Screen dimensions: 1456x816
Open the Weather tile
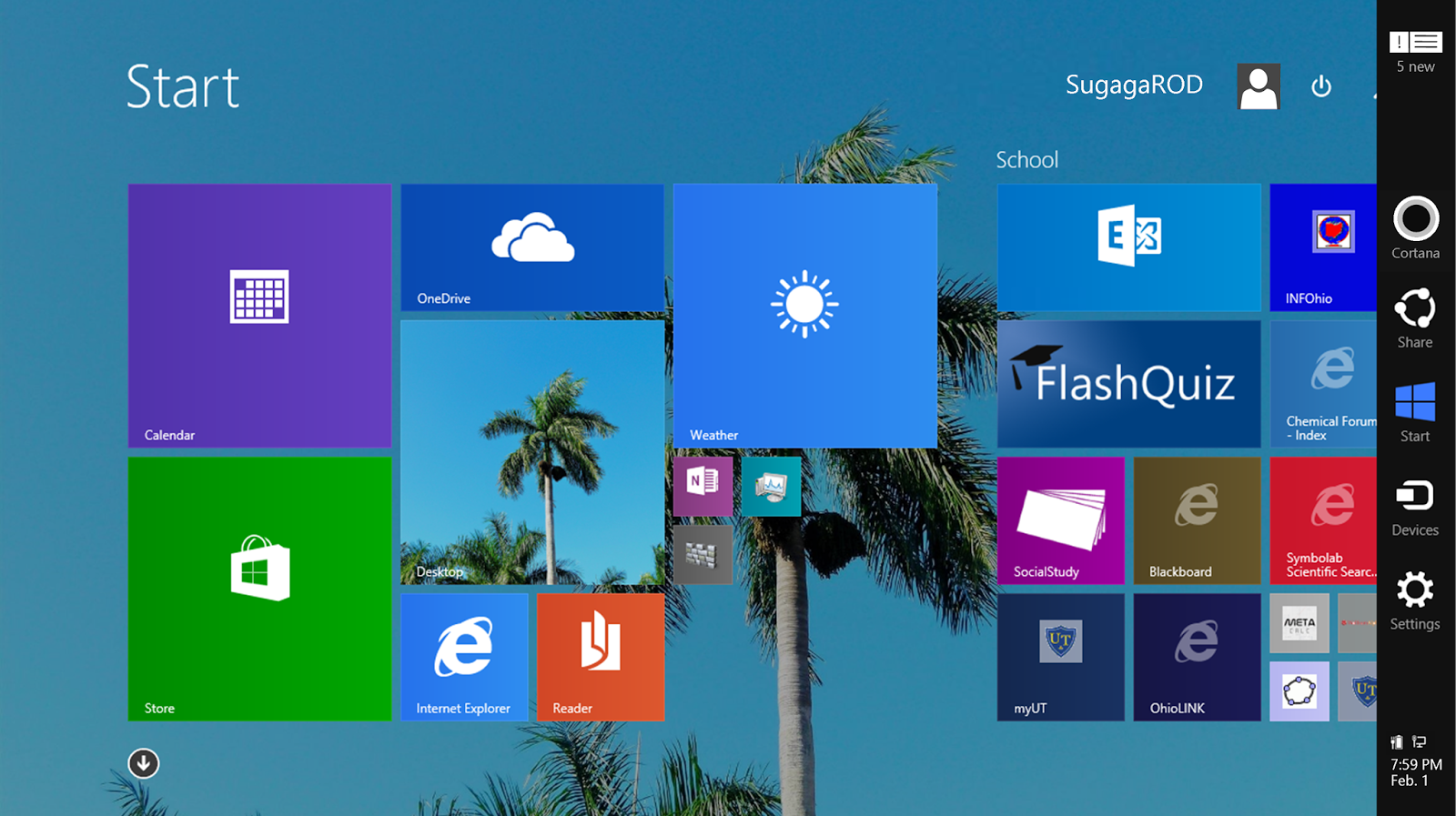click(x=805, y=316)
